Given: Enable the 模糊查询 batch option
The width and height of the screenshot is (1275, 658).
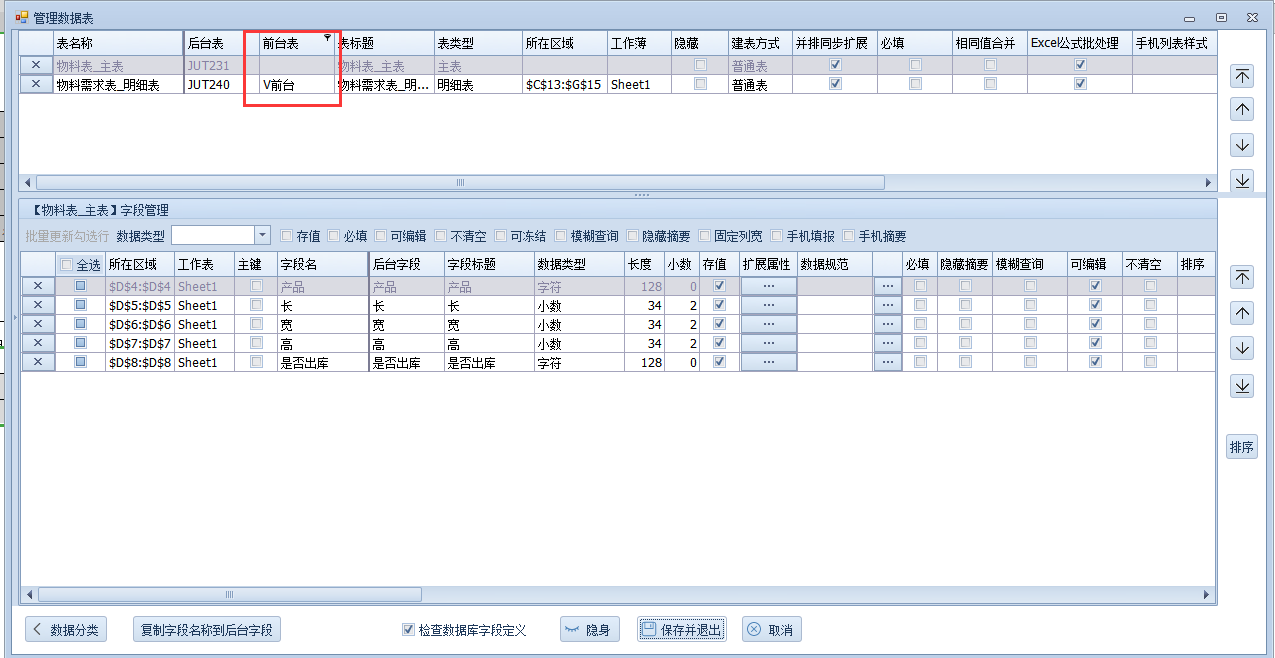Looking at the screenshot, I should pos(561,236).
